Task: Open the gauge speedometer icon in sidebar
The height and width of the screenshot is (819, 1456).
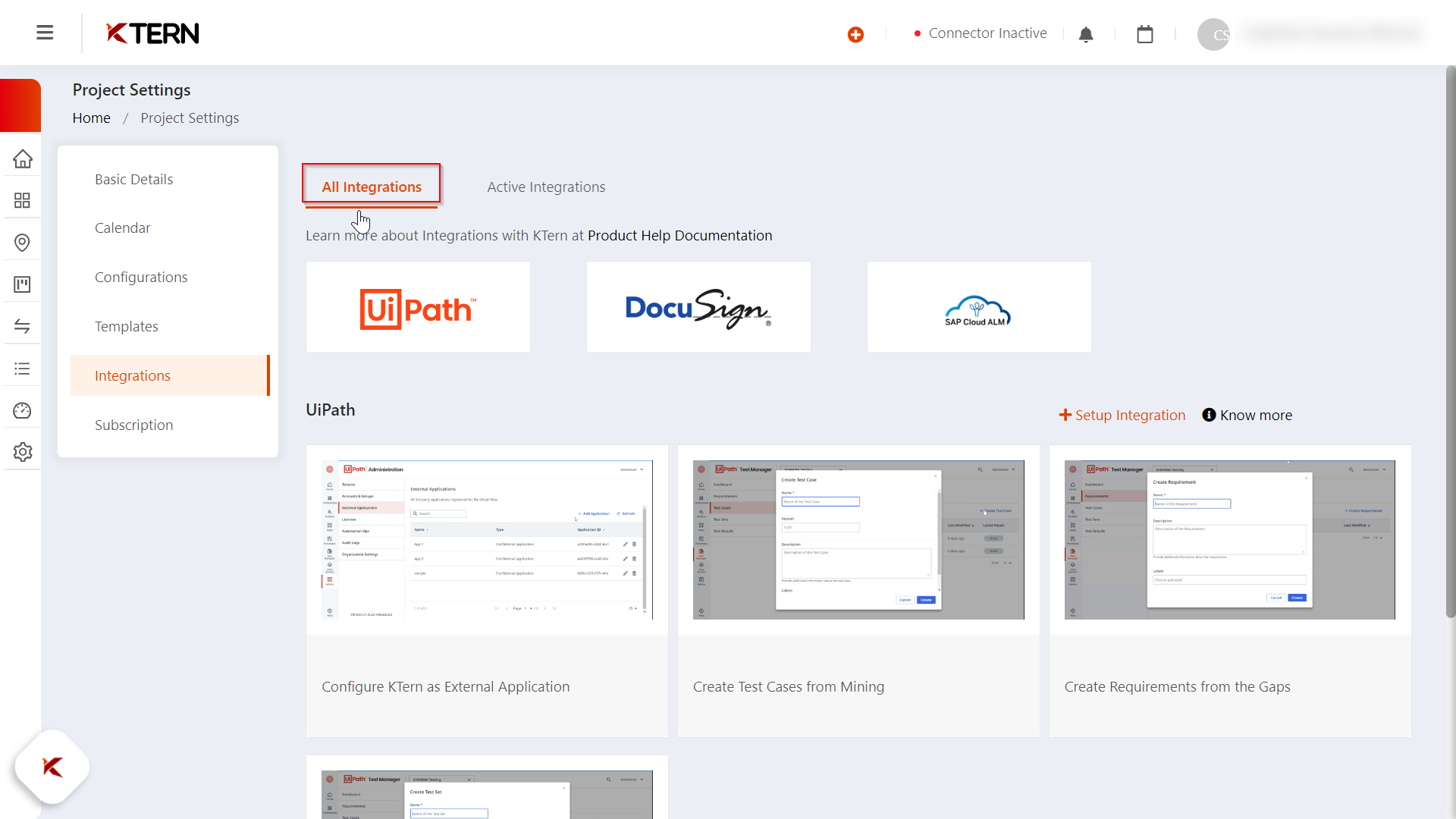Action: (x=22, y=410)
